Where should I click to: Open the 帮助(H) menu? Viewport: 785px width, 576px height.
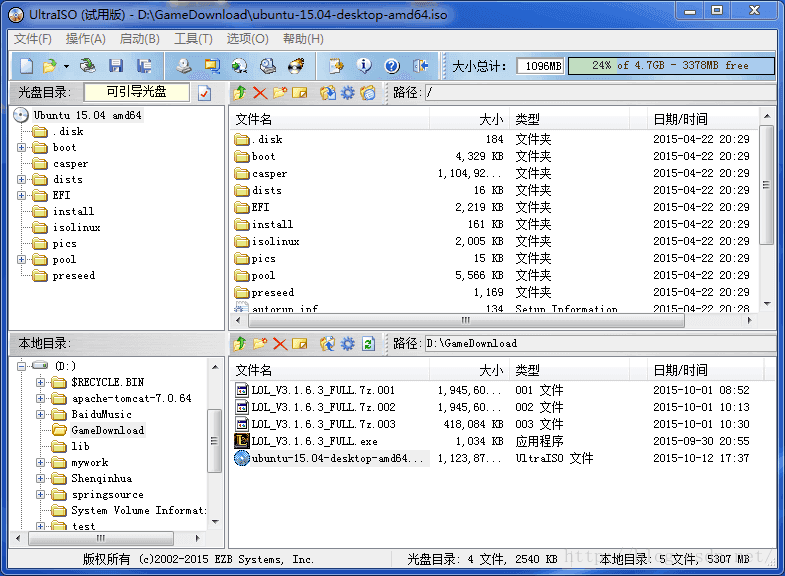tap(303, 39)
